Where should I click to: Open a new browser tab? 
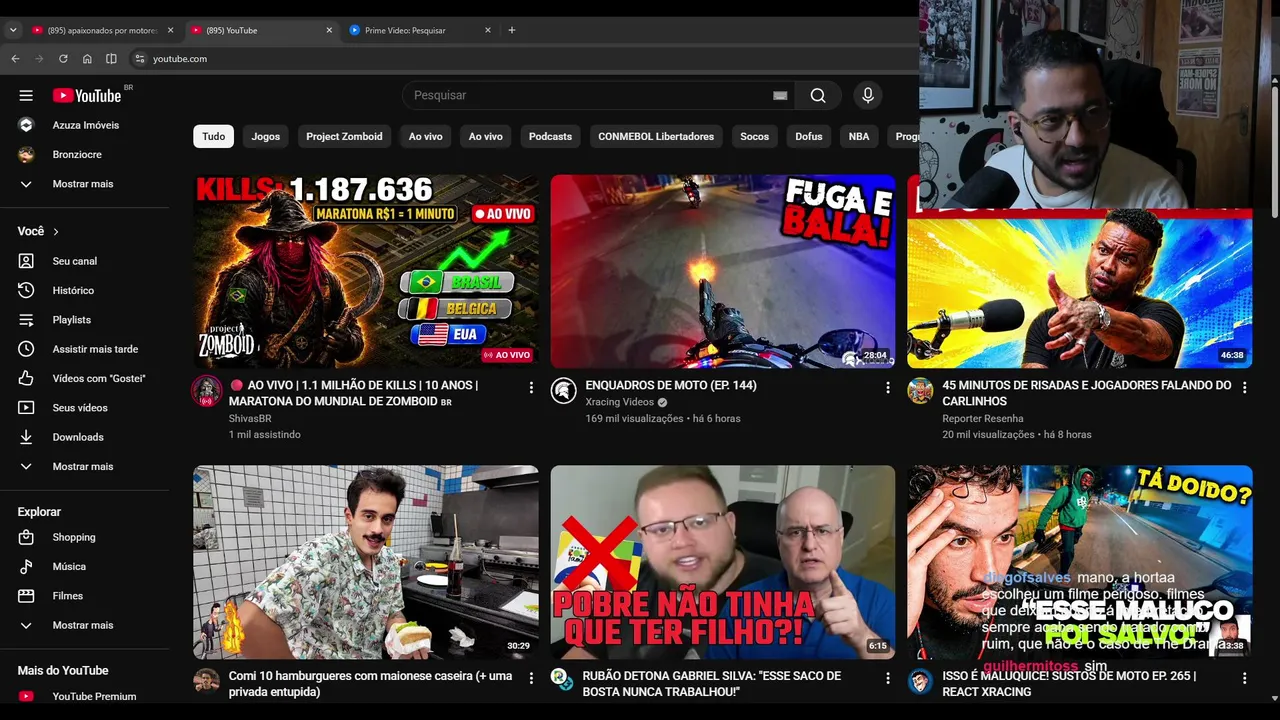tap(512, 30)
